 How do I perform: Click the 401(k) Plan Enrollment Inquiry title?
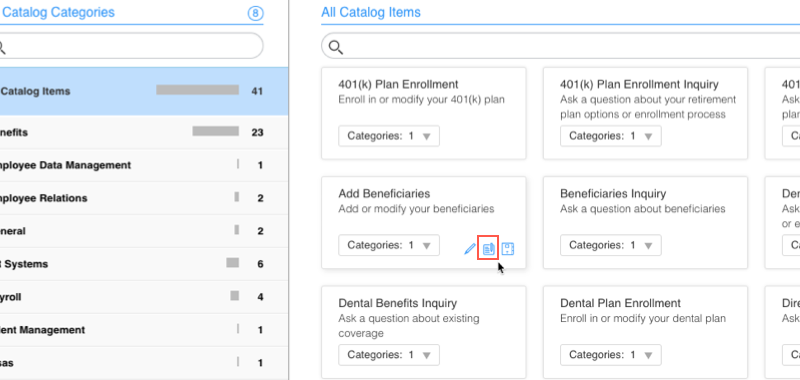click(x=639, y=84)
